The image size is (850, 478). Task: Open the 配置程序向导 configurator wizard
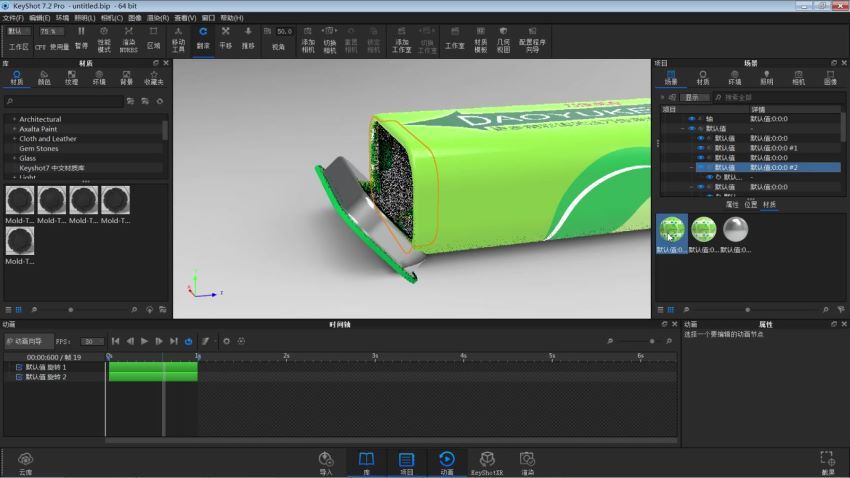pyautogui.click(x=532, y=40)
